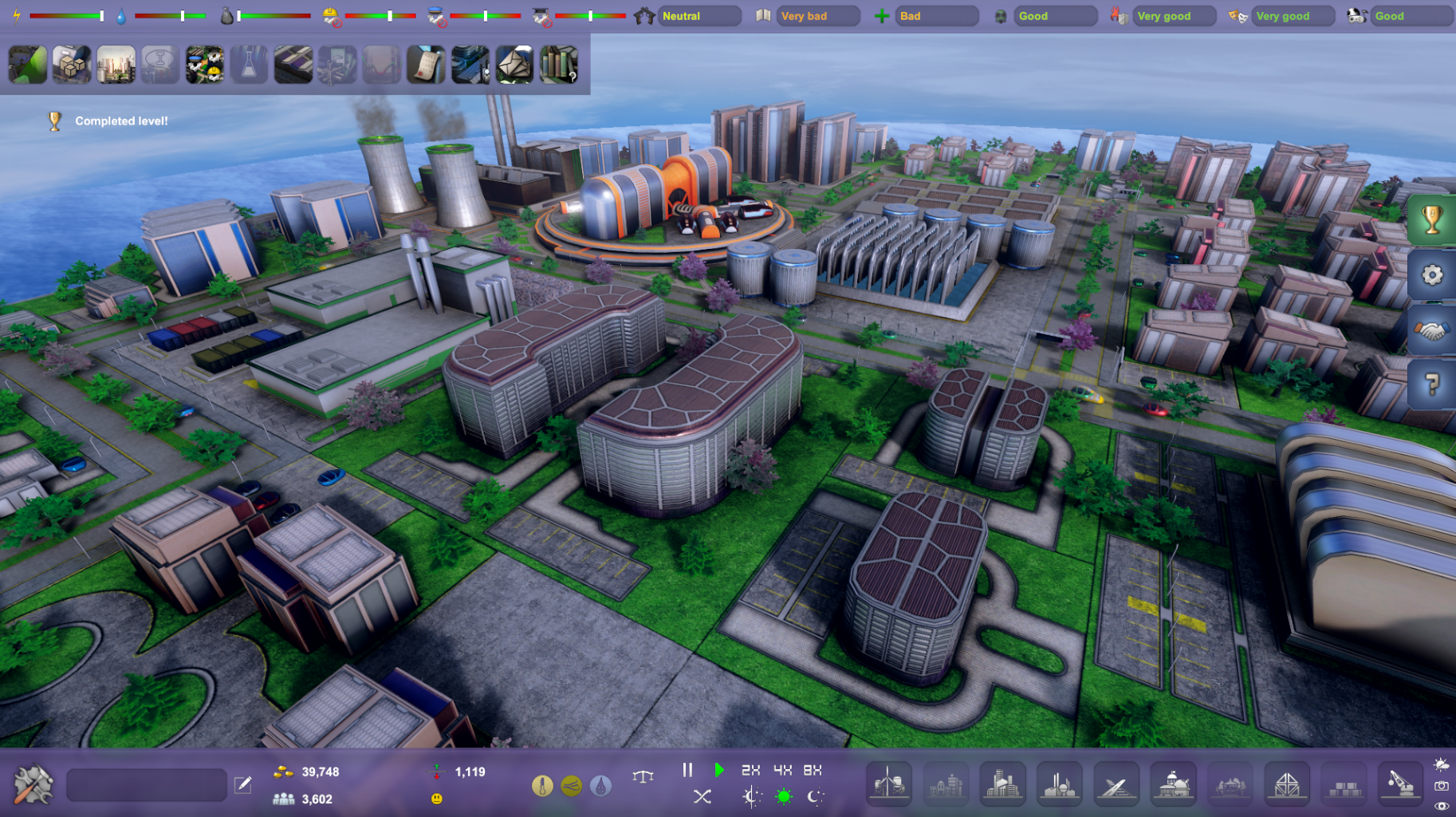This screenshot has width=1456, height=817.
Task: Open the question mark help button
Action: pos(1432,385)
